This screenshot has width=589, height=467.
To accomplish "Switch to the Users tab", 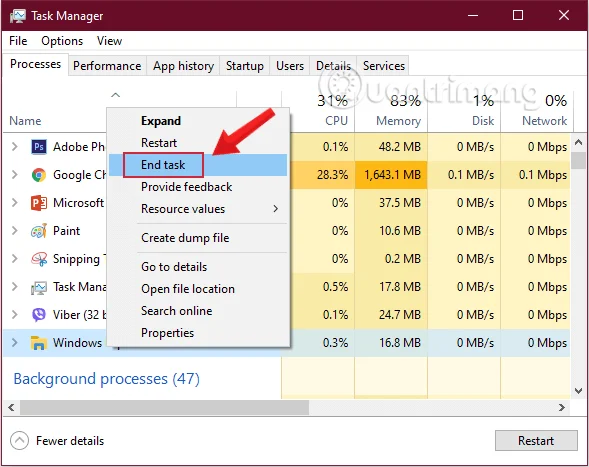I will click(x=290, y=66).
